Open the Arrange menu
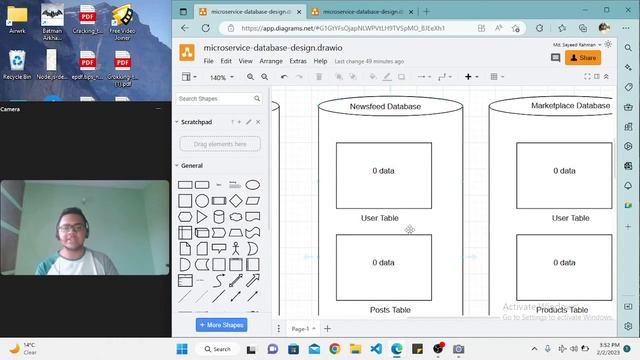The height and width of the screenshot is (360, 640). 271,61
